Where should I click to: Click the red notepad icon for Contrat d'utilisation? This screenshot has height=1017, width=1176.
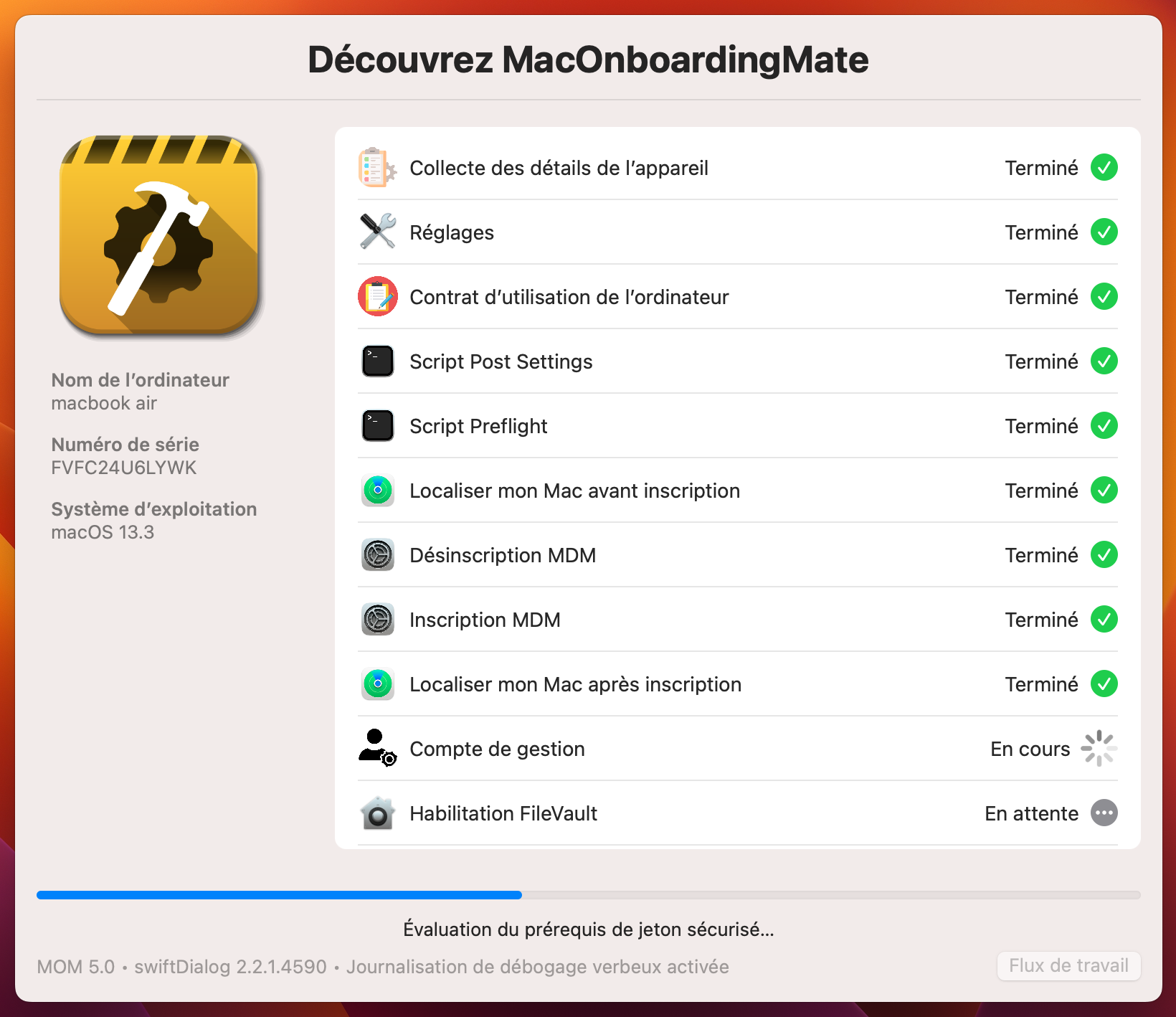[x=377, y=296]
